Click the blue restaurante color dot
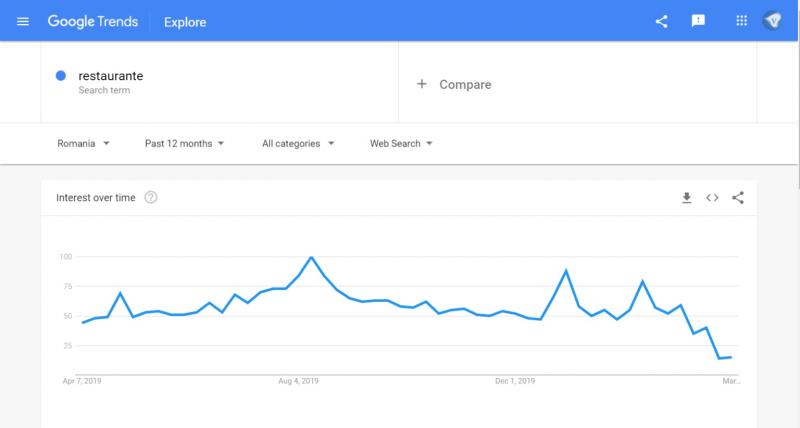Image resolution: width=800 pixels, height=428 pixels. (x=61, y=76)
